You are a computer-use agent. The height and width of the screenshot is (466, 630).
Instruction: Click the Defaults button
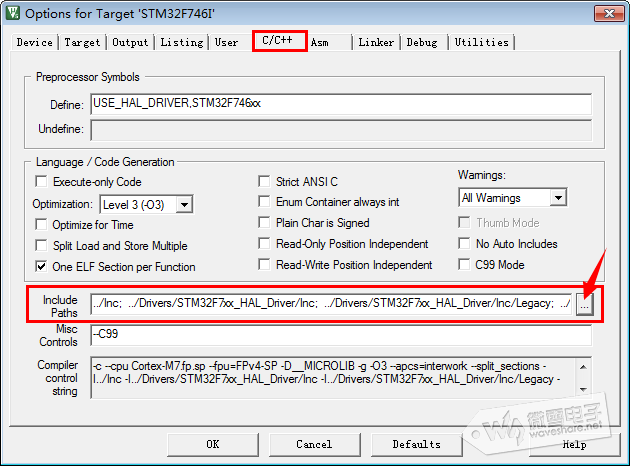click(416, 444)
